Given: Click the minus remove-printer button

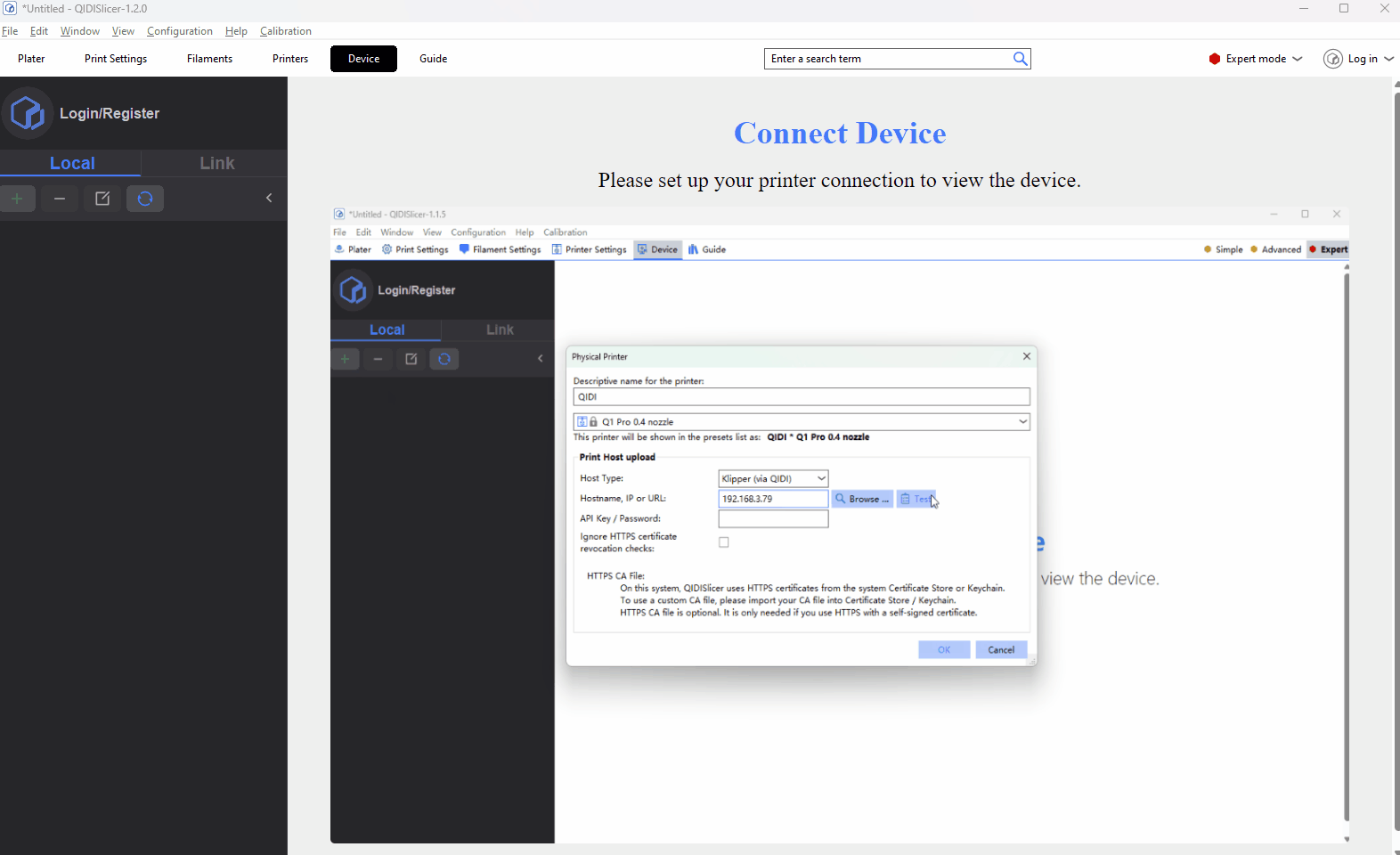Looking at the screenshot, I should click(60, 199).
